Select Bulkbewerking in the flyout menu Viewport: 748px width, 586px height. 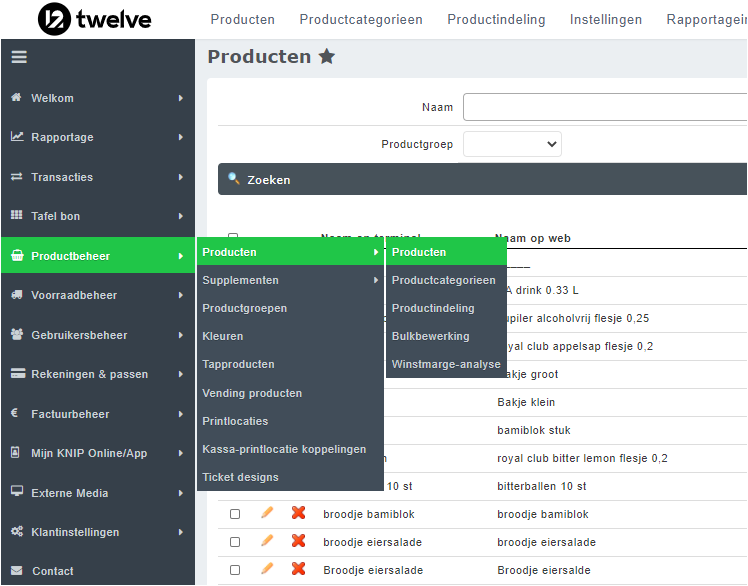(x=430, y=336)
